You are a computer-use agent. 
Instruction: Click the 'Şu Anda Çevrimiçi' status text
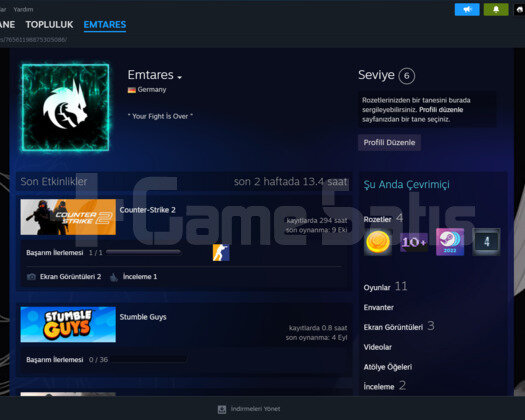[406, 185]
